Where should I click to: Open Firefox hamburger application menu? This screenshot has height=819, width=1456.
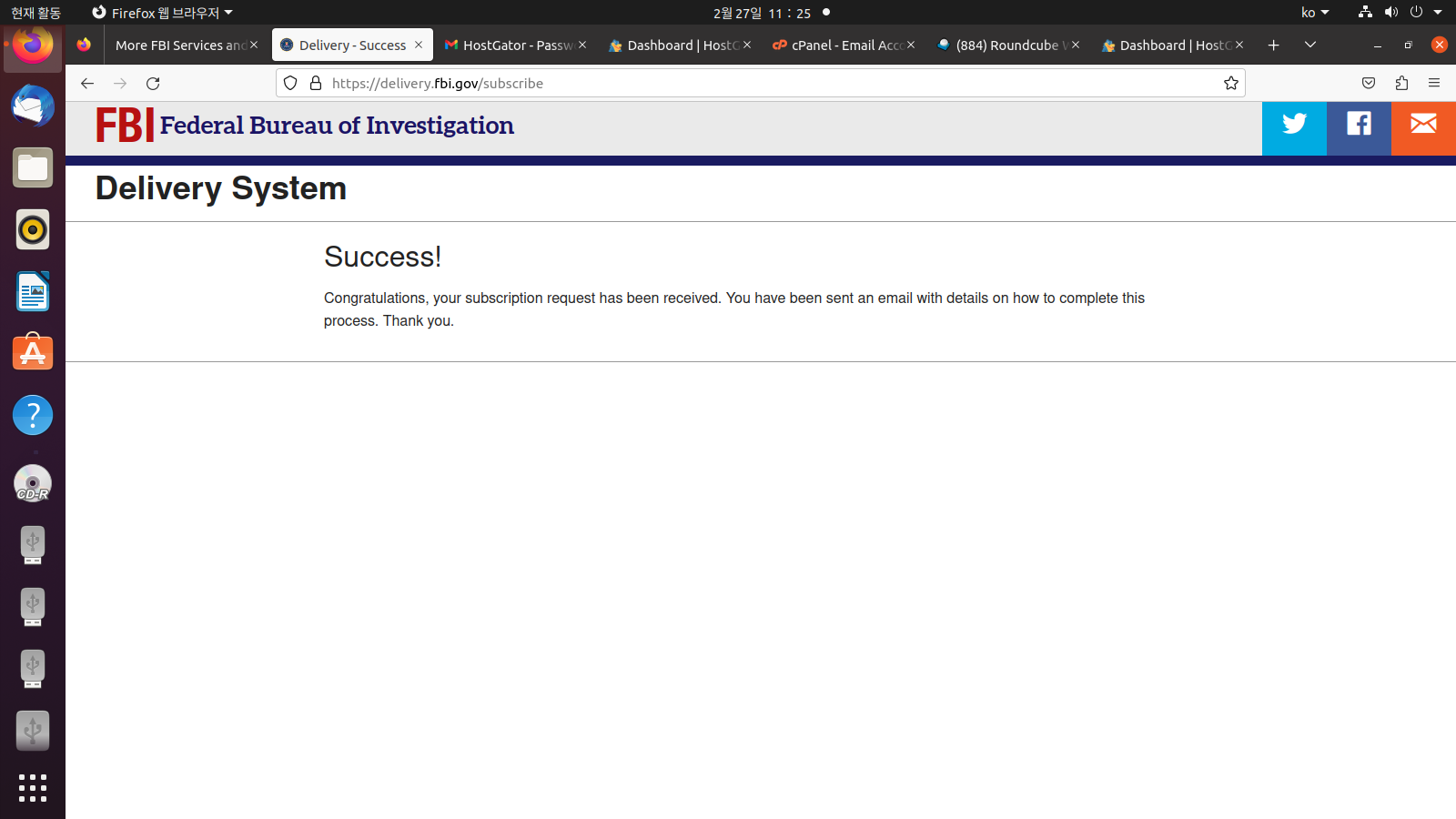1434,84
